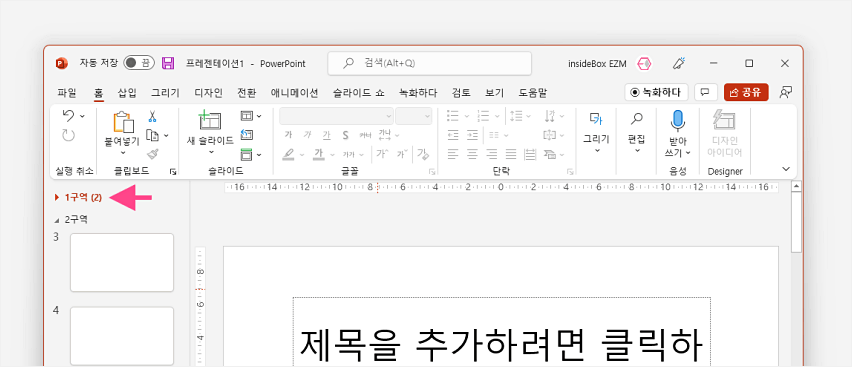Click the 편집 magnifier icon
The width and height of the screenshot is (852, 367).
pyautogui.click(x=636, y=119)
